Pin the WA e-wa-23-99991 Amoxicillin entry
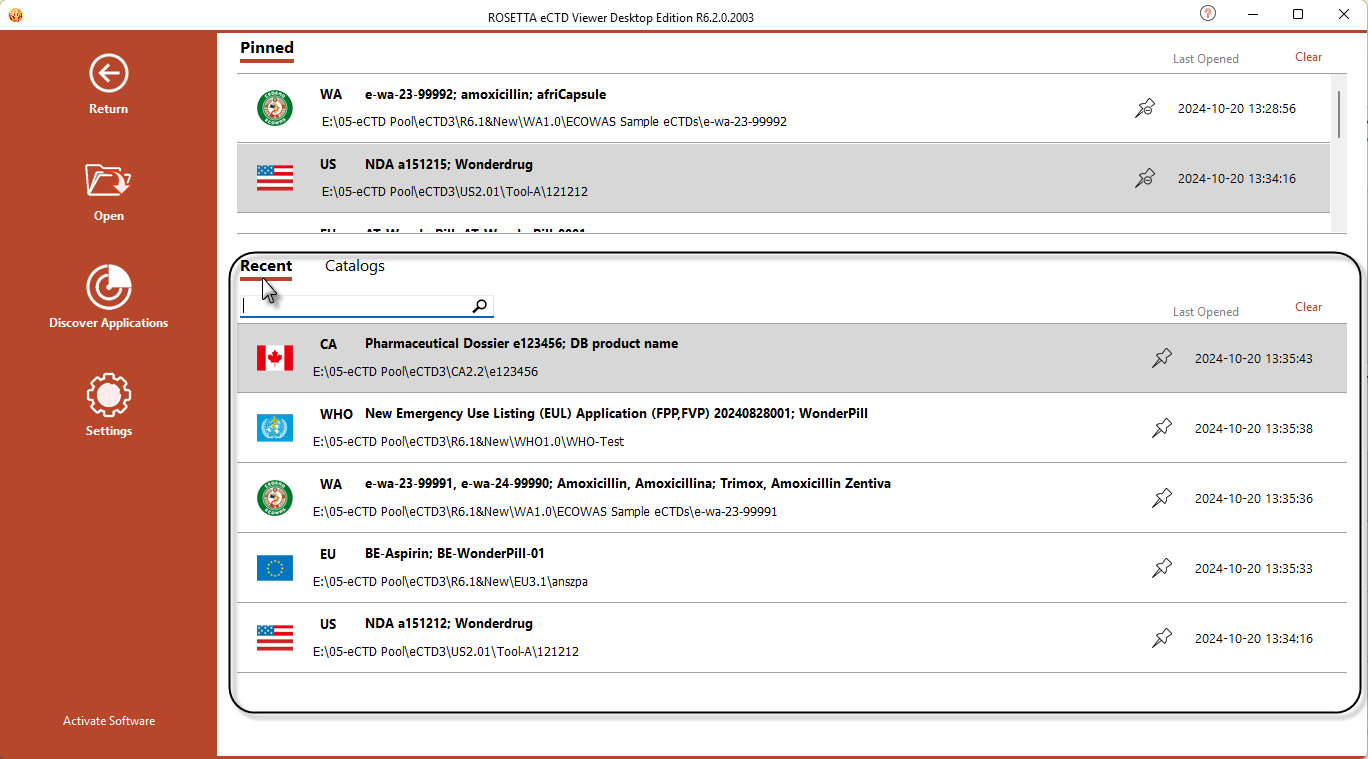This screenshot has width=1368, height=759. coord(1162,498)
